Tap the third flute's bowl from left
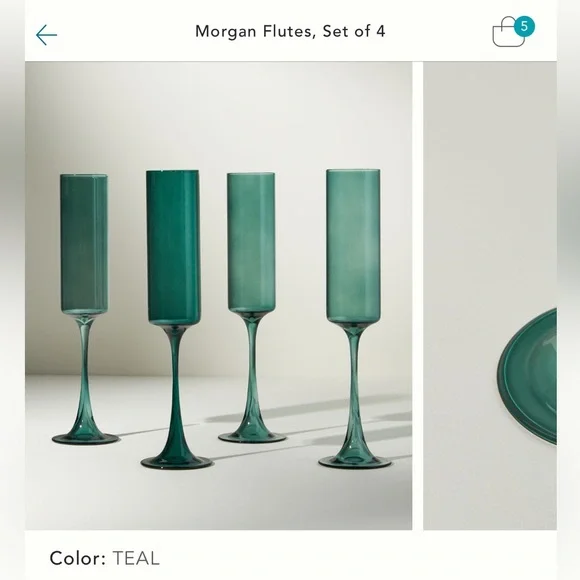The width and height of the screenshot is (580, 580). point(251,242)
